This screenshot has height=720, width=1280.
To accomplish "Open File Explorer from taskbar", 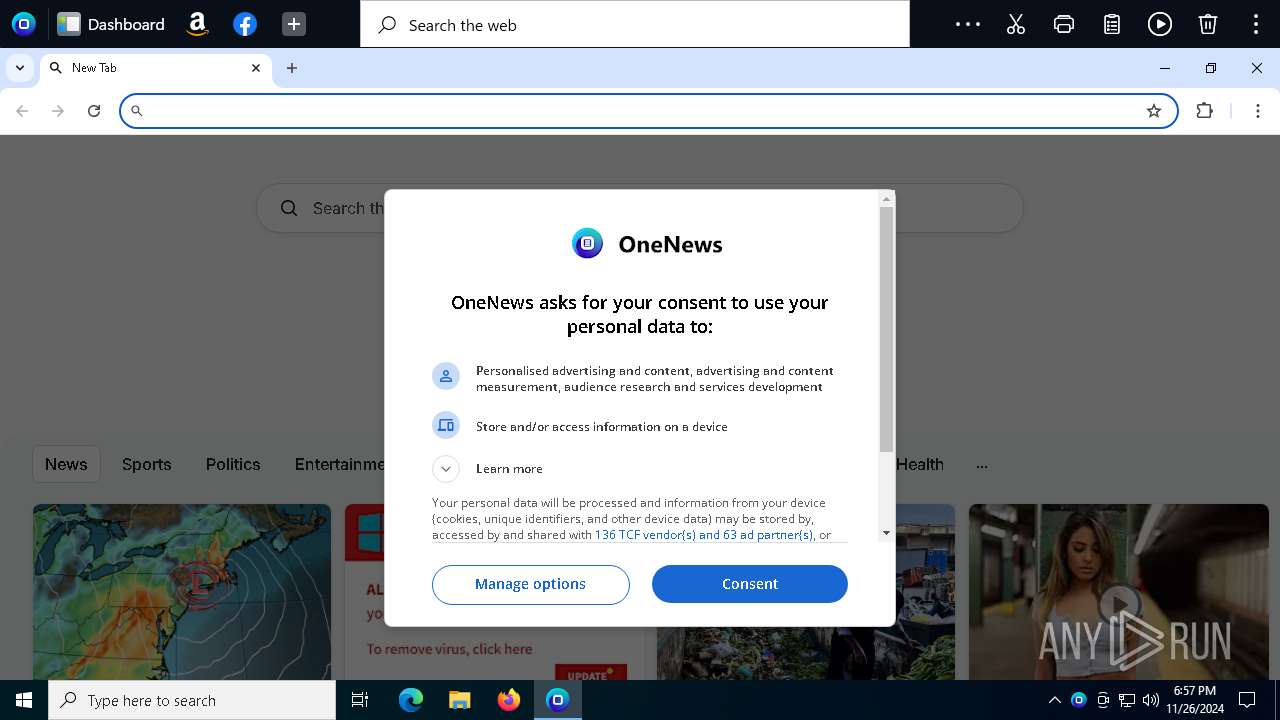I will [460, 700].
